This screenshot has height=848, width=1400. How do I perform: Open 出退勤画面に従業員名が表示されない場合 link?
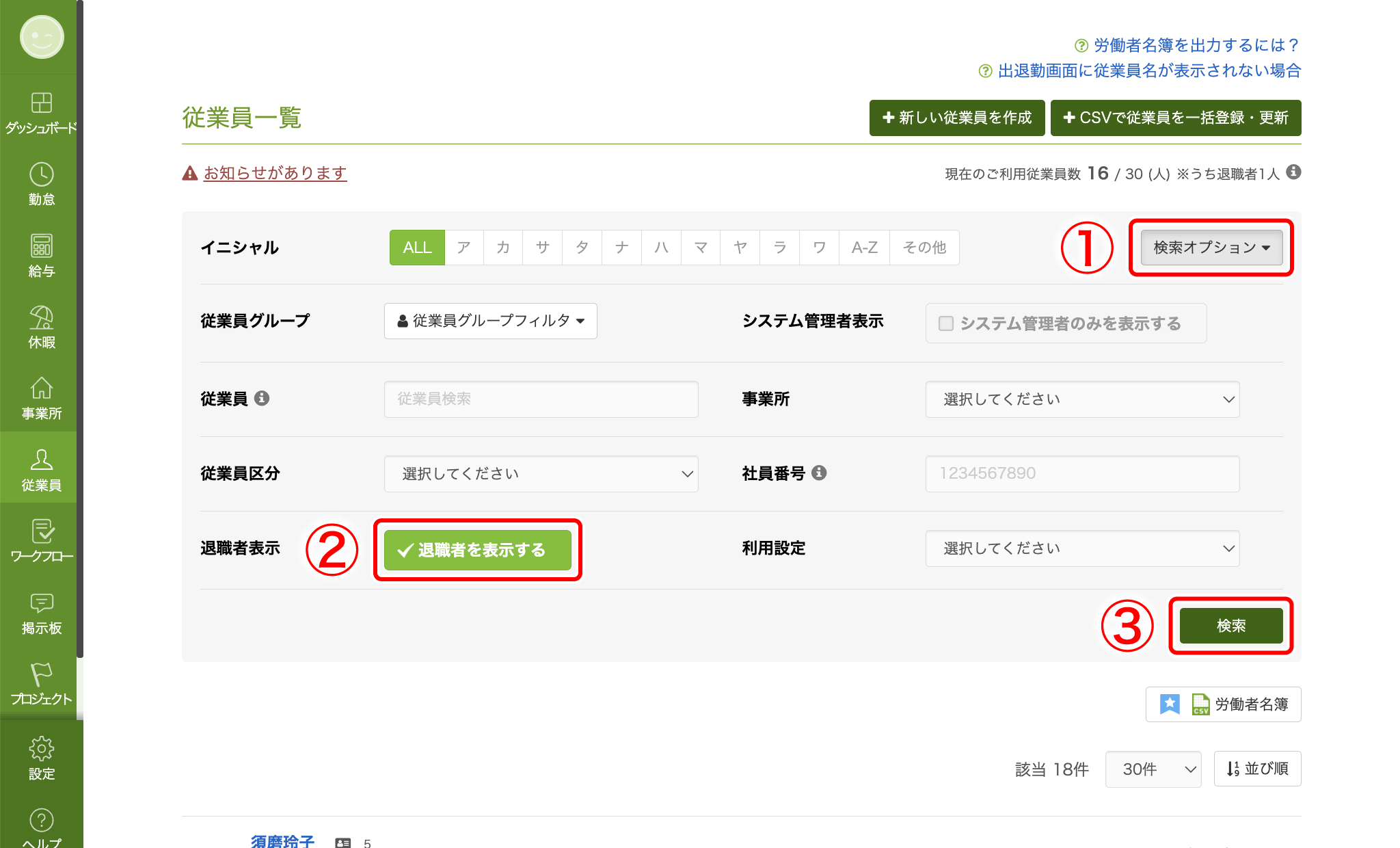click(1150, 70)
